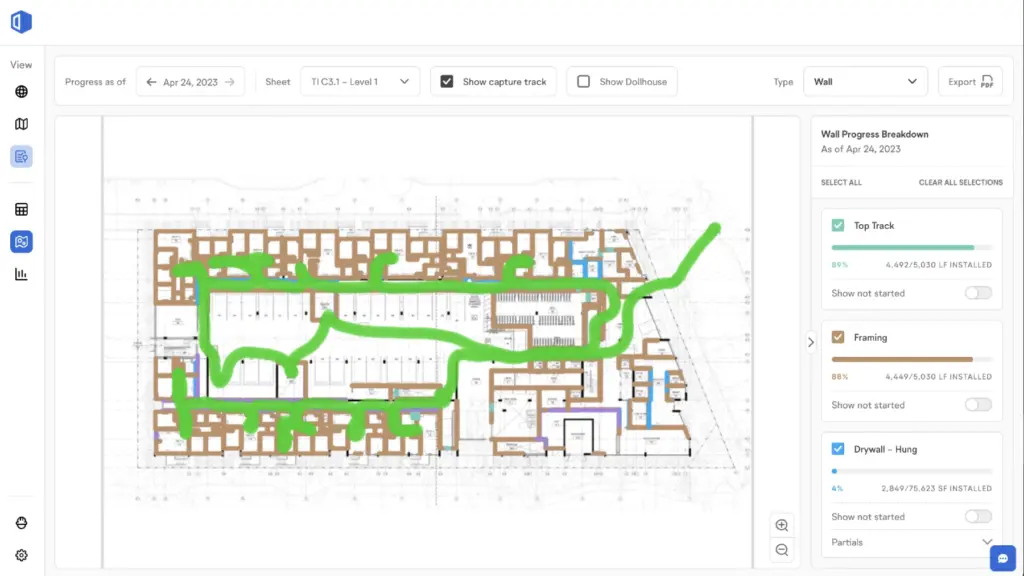Open the settings gear icon
Image resolution: width=1024 pixels, height=576 pixels.
[21, 555]
